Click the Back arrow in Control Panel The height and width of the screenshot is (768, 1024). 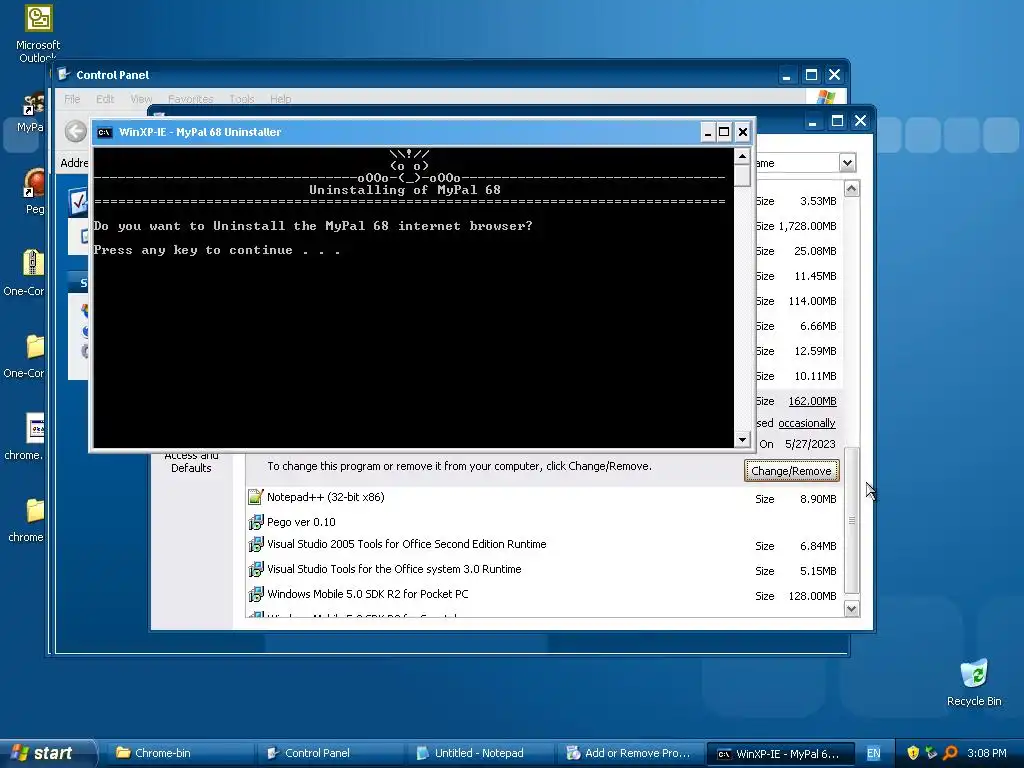[76, 132]
